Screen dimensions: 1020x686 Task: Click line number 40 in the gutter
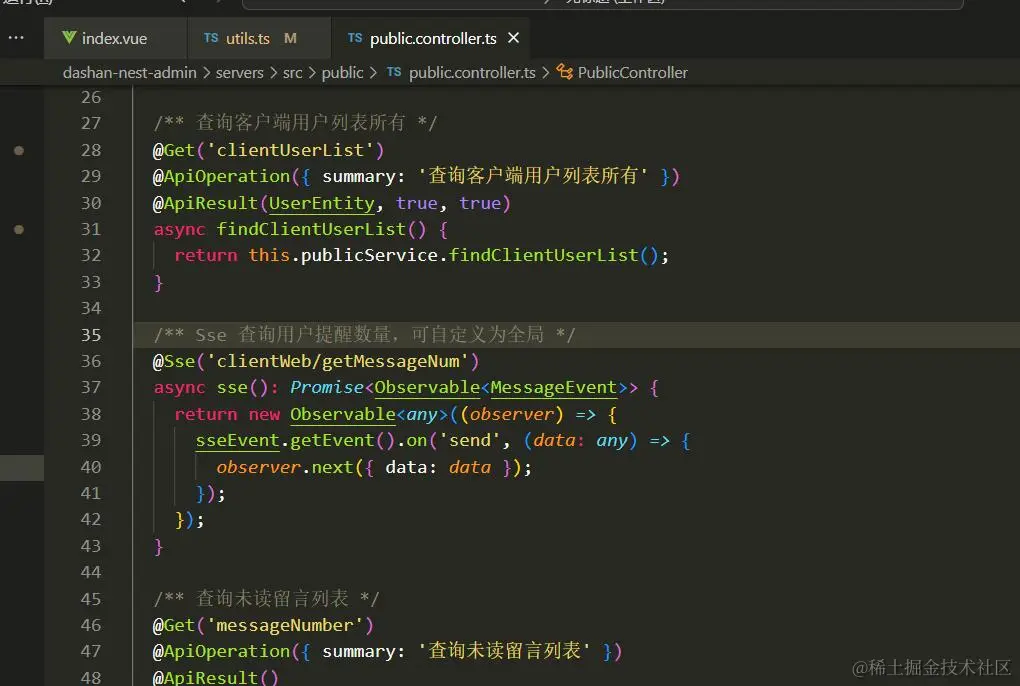pyautogui.click(x=91, y=467)
